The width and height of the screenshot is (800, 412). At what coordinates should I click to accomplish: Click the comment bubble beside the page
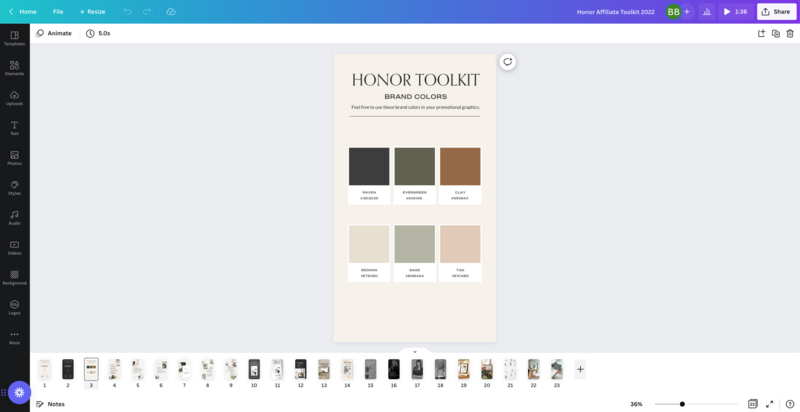click(x=507, y=62)
